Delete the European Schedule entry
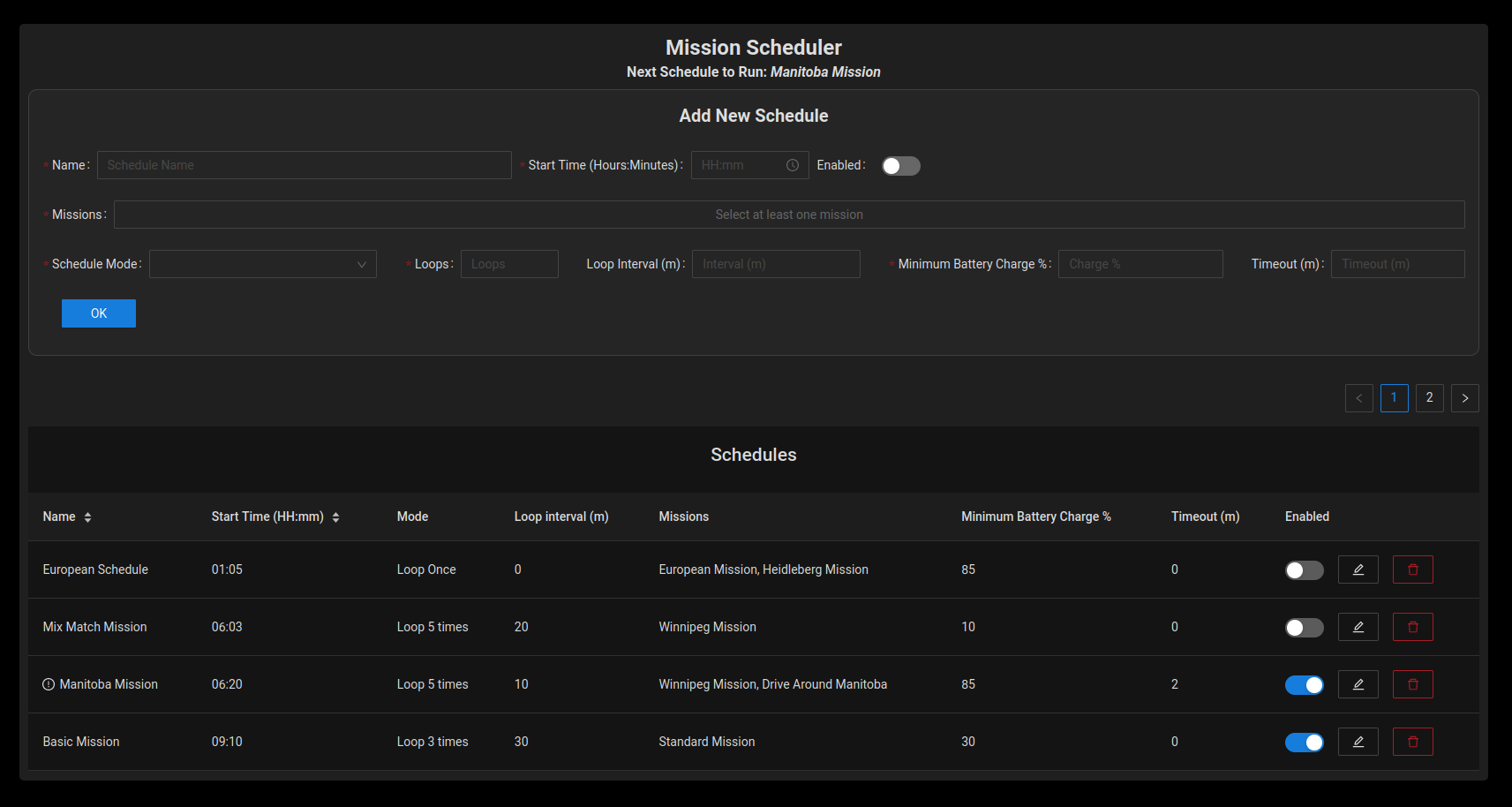 (x=1412, y=569)
